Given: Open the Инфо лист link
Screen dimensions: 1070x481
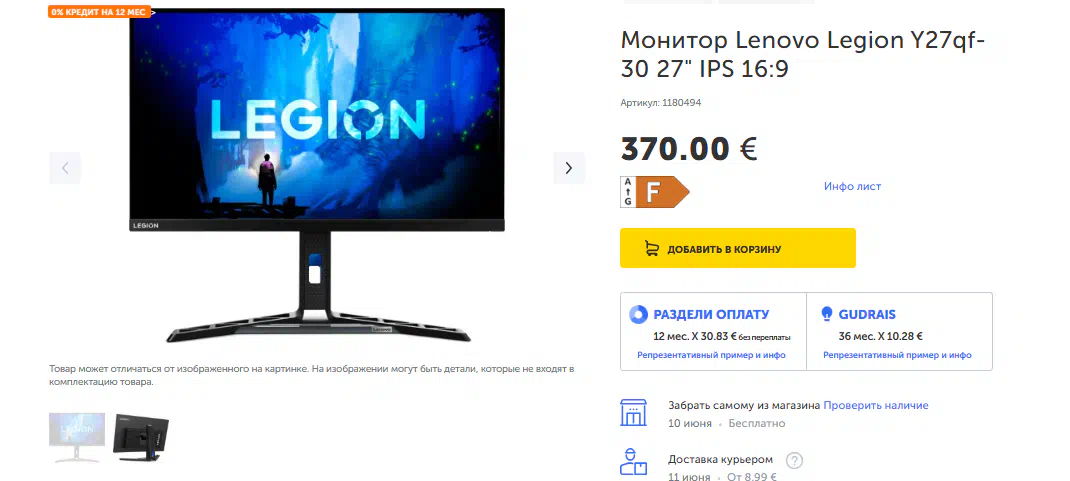Looking at the screenshot, I should point(852,186).
